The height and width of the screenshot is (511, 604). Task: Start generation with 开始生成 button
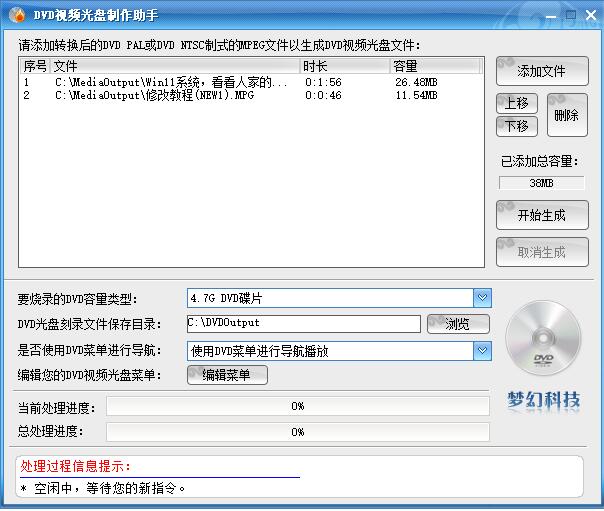(x=541, y=215)
